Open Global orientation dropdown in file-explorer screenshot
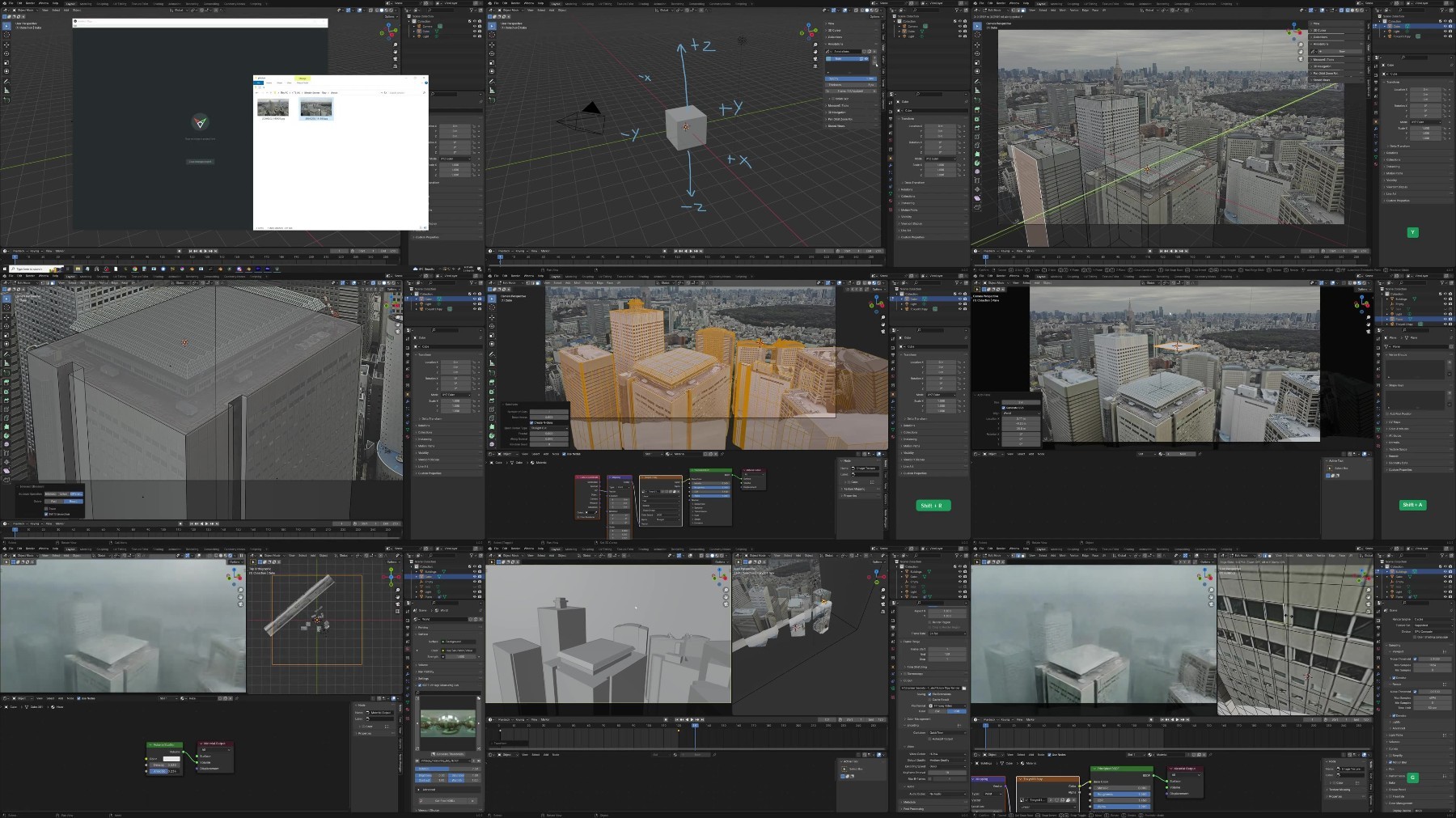The width and height of the screenshot is (1456, 818). (x=180, y=11)
